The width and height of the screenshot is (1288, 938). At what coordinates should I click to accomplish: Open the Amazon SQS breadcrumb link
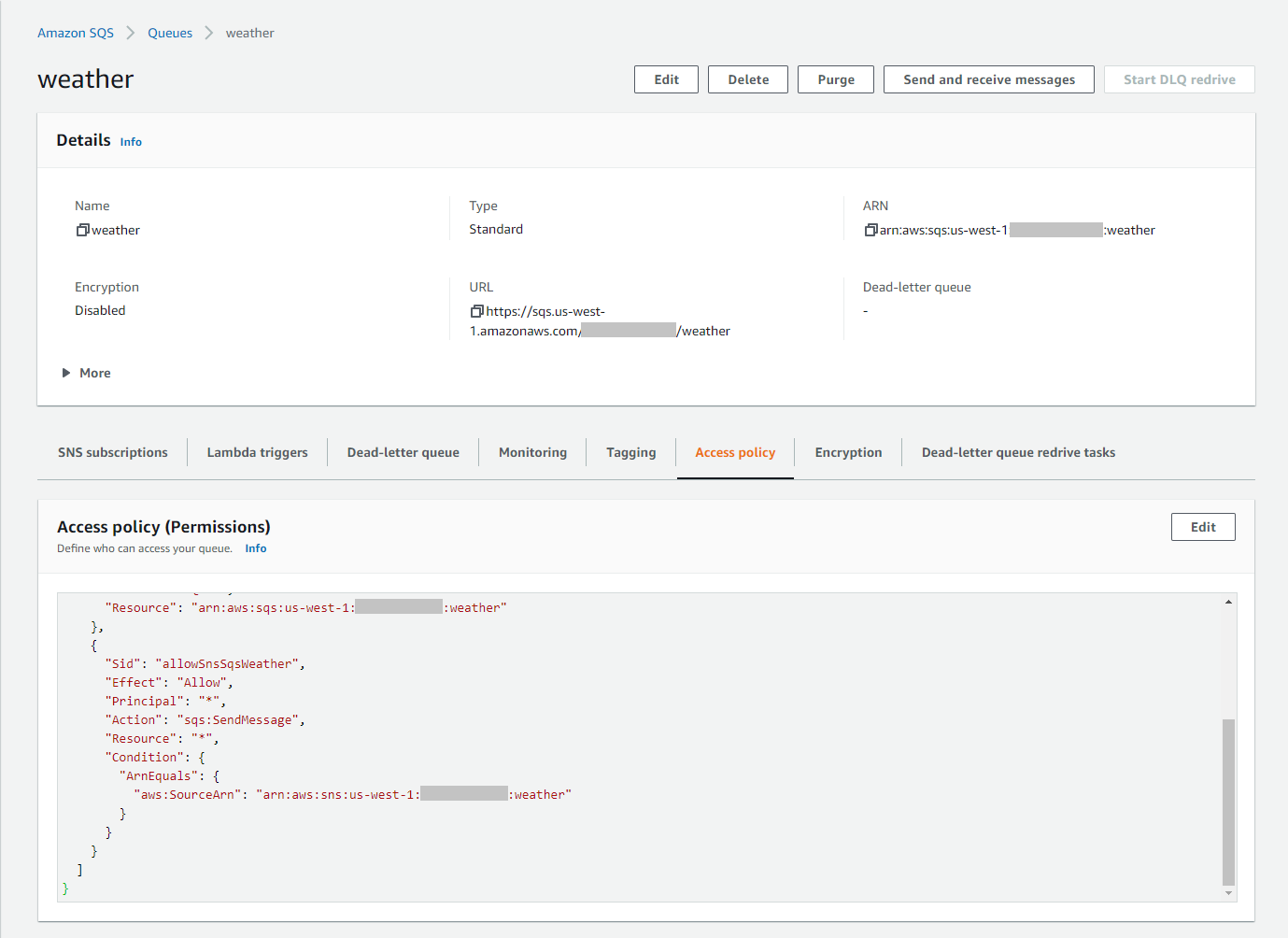pyautogui.click(x=76, y=33)
